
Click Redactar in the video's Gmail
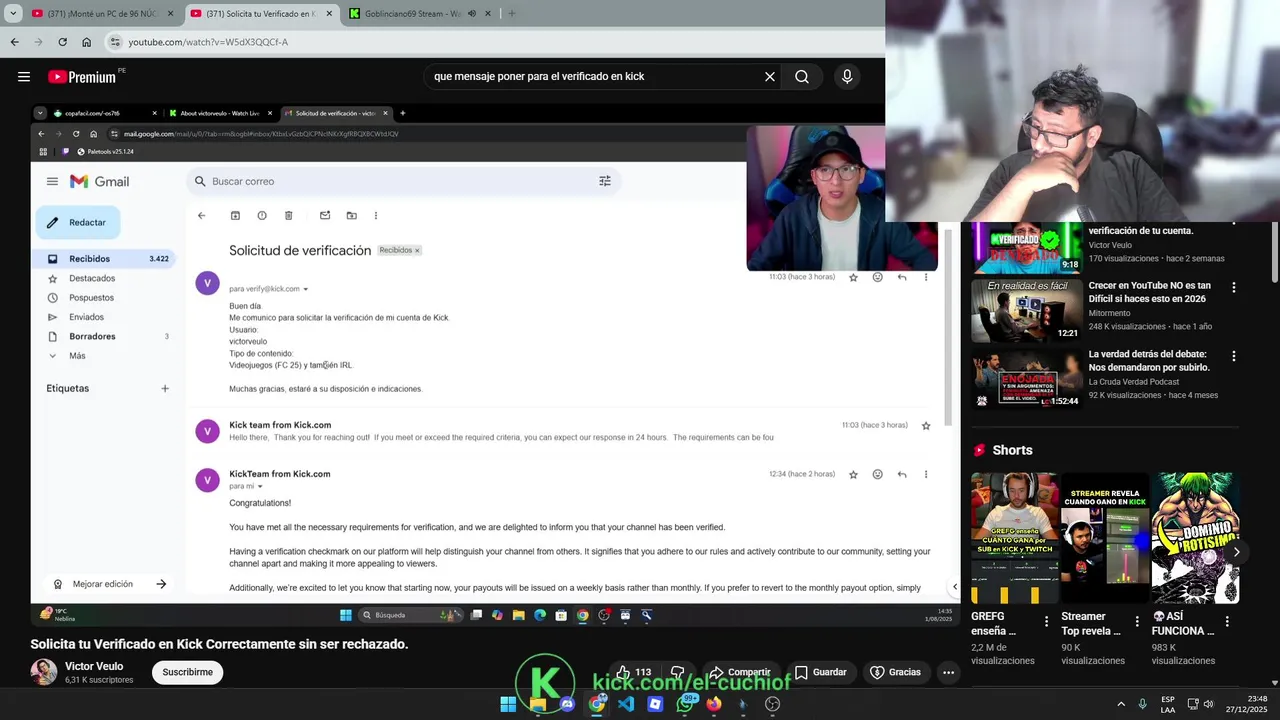(x=78, y=222)
